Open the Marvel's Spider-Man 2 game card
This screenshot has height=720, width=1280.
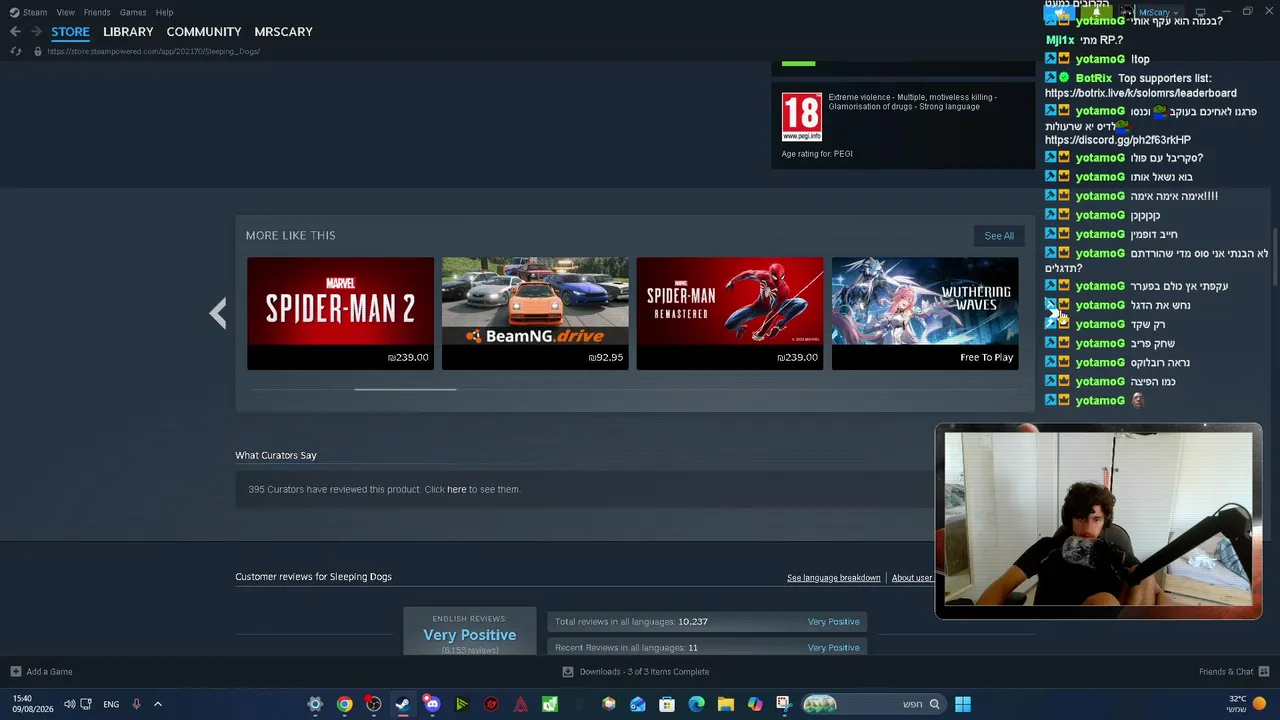[x=340, y=313]
